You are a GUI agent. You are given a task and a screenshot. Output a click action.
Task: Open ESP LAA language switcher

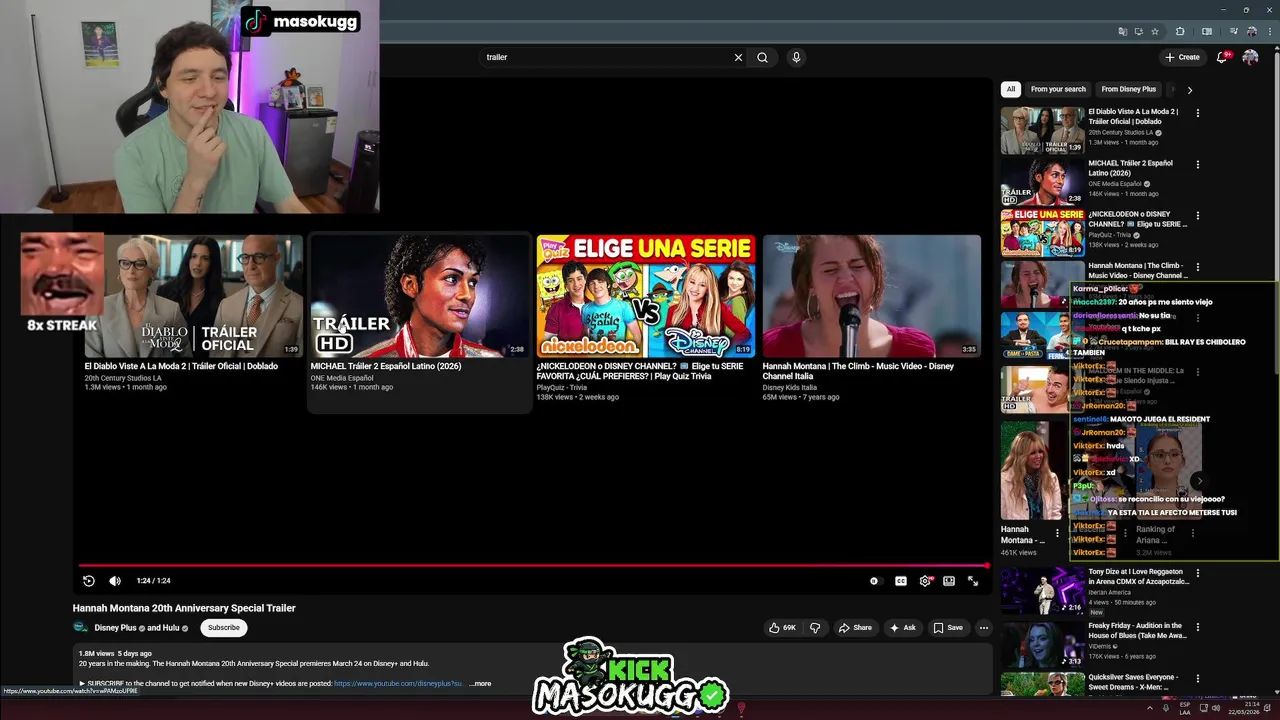pos(1185,708)
